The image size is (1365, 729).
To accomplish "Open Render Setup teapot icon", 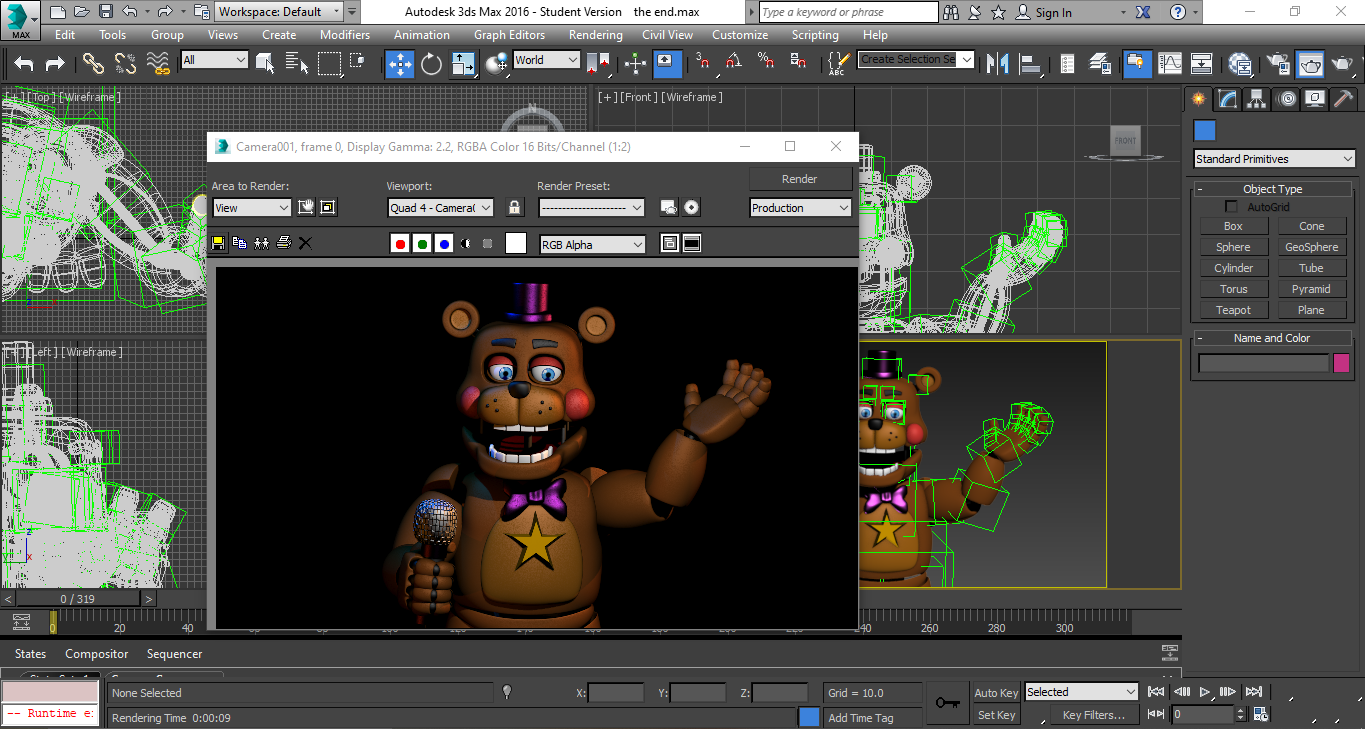I will click(1278, 64).
